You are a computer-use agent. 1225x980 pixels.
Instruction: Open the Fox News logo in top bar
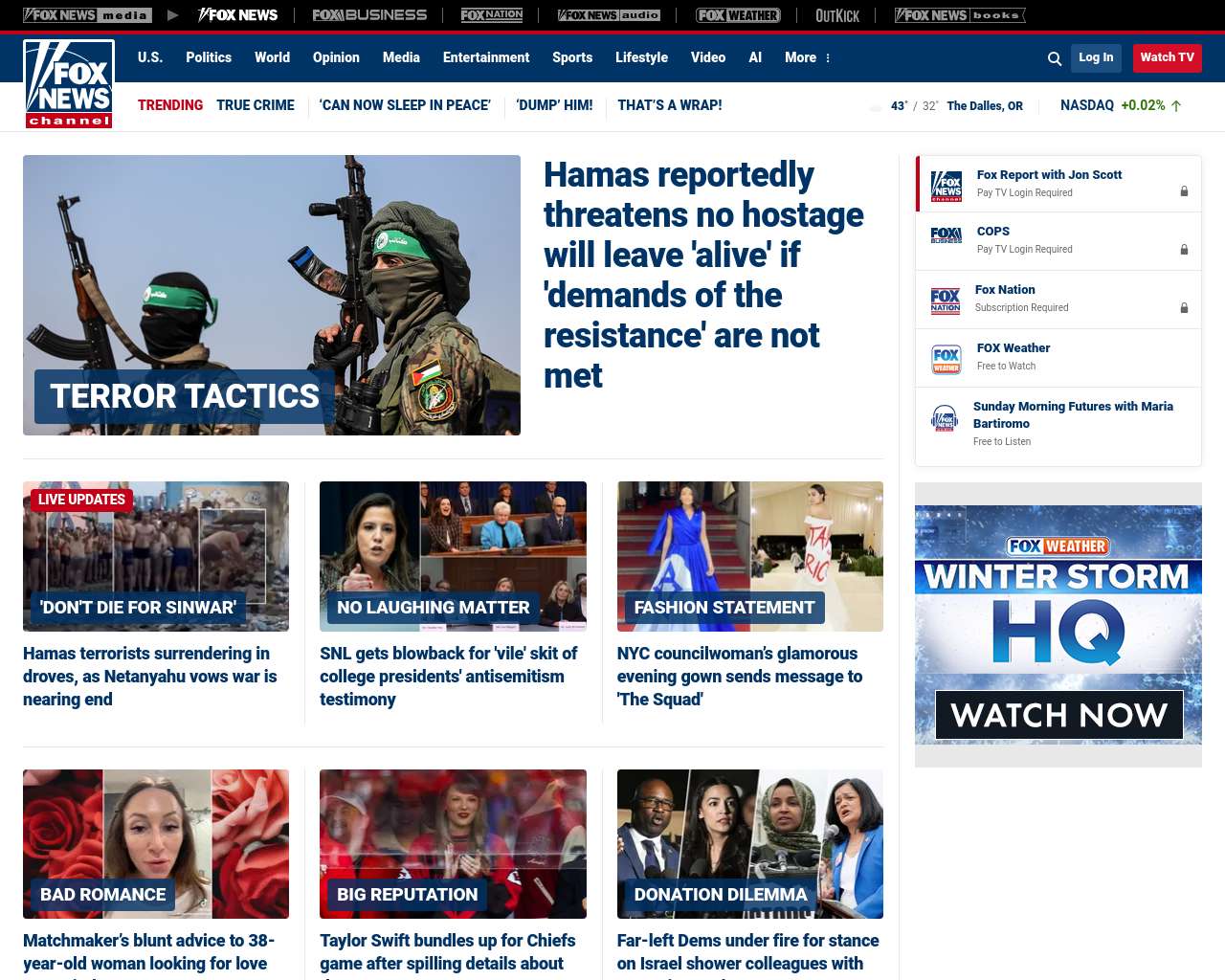click(x=238, y=15)
